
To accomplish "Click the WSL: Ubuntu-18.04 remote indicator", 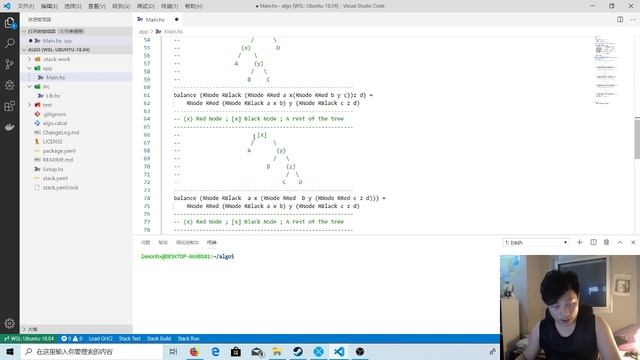I will tap(29, 338).
